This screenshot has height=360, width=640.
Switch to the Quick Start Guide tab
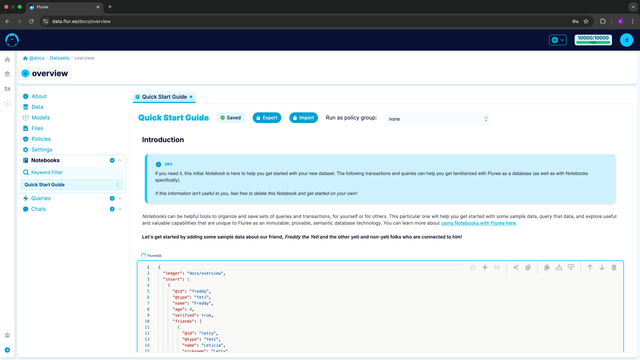(x=164, y=97)
